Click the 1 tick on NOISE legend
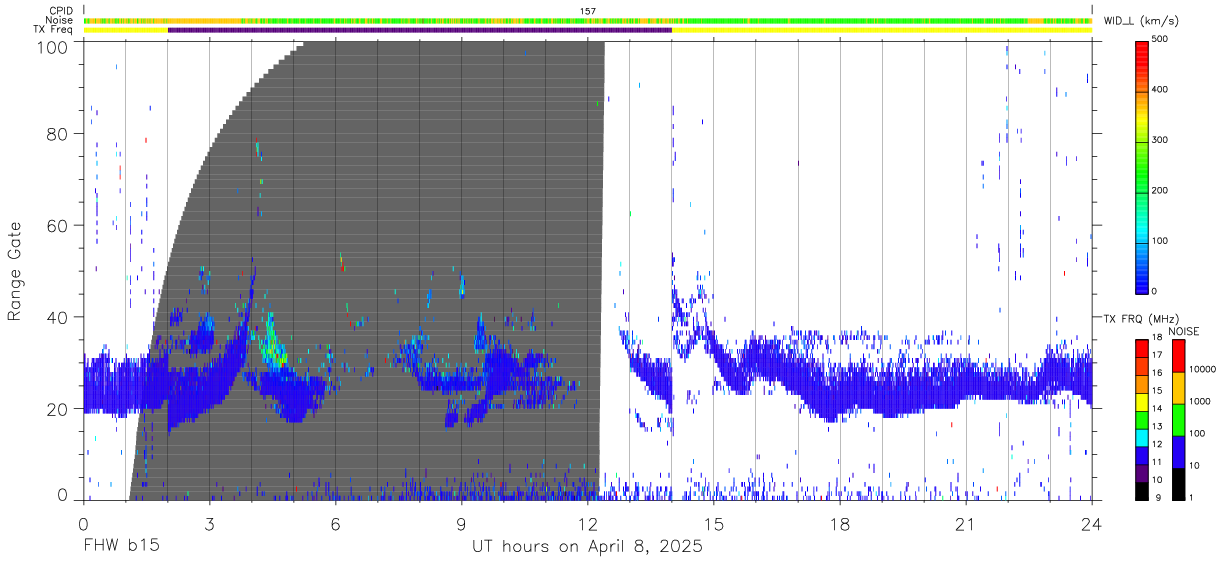Screen dimensions: 1228x567 (x=1192, y=497)
